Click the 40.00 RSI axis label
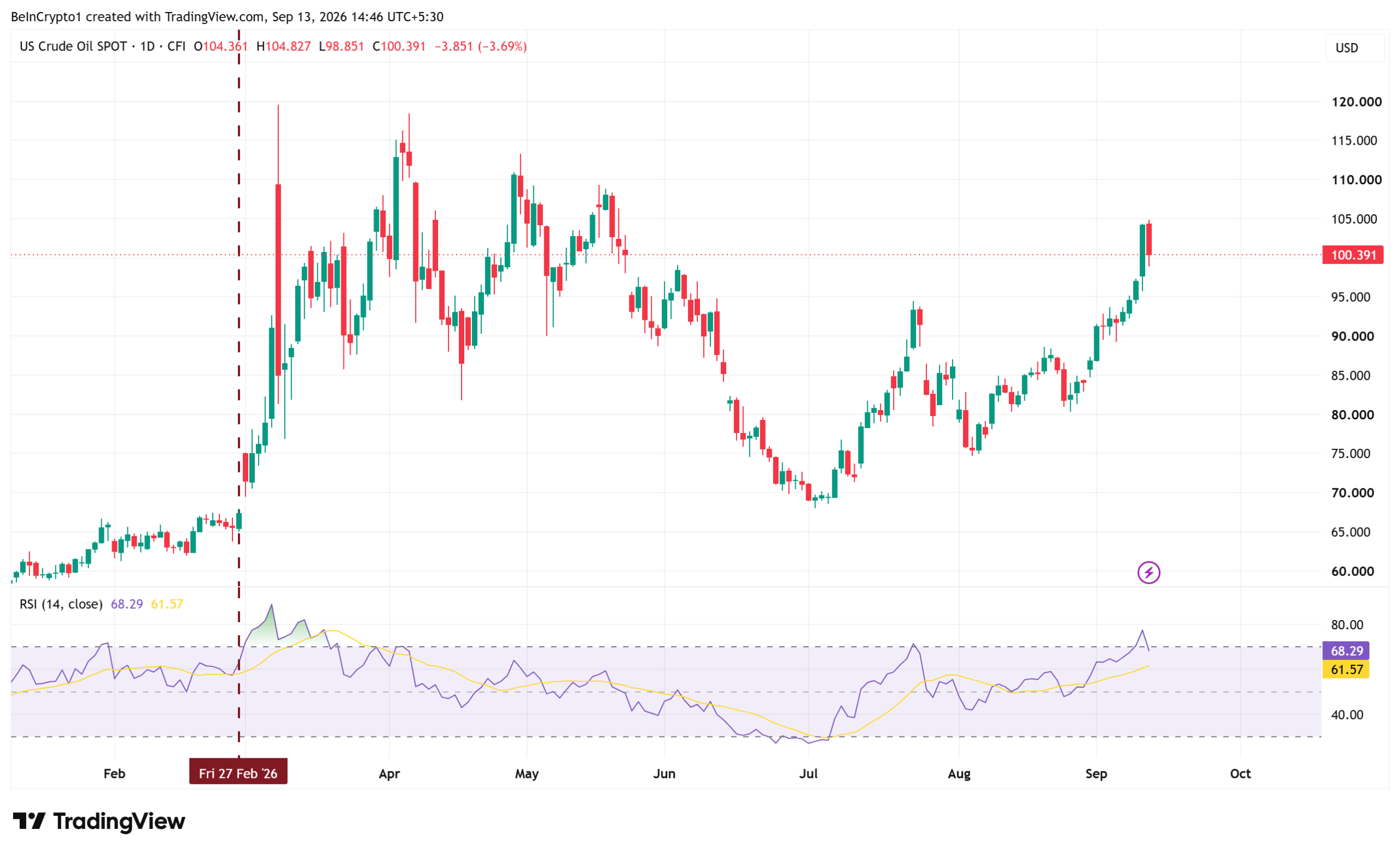Viewport: 1400px width, 854px height. click(1346, 714)
